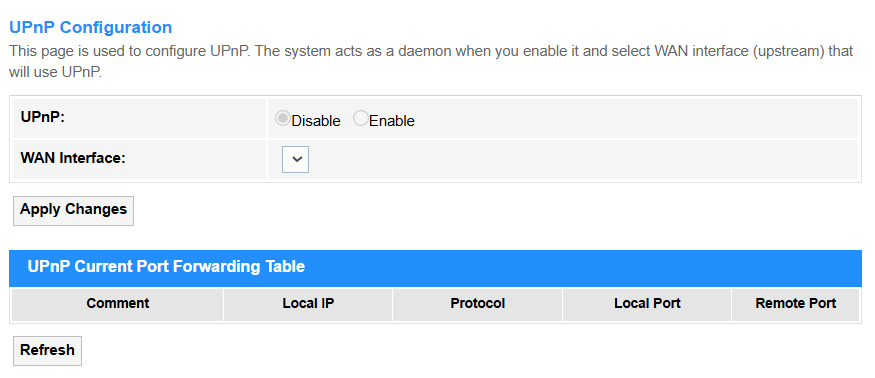Select the Disable UPnP radio button
The image size is (875, 378).
point(283,119)
